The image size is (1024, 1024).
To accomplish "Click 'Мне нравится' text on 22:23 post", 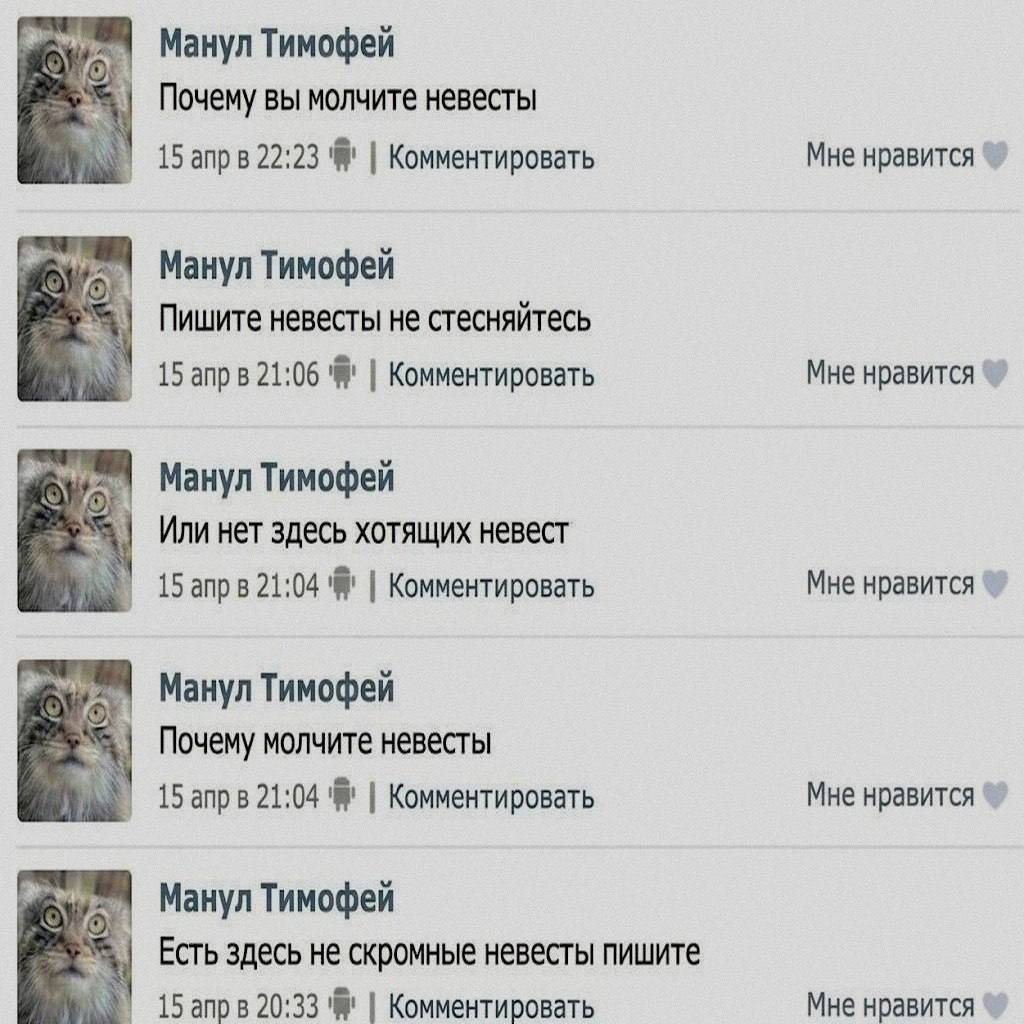I will click(889, 155).
